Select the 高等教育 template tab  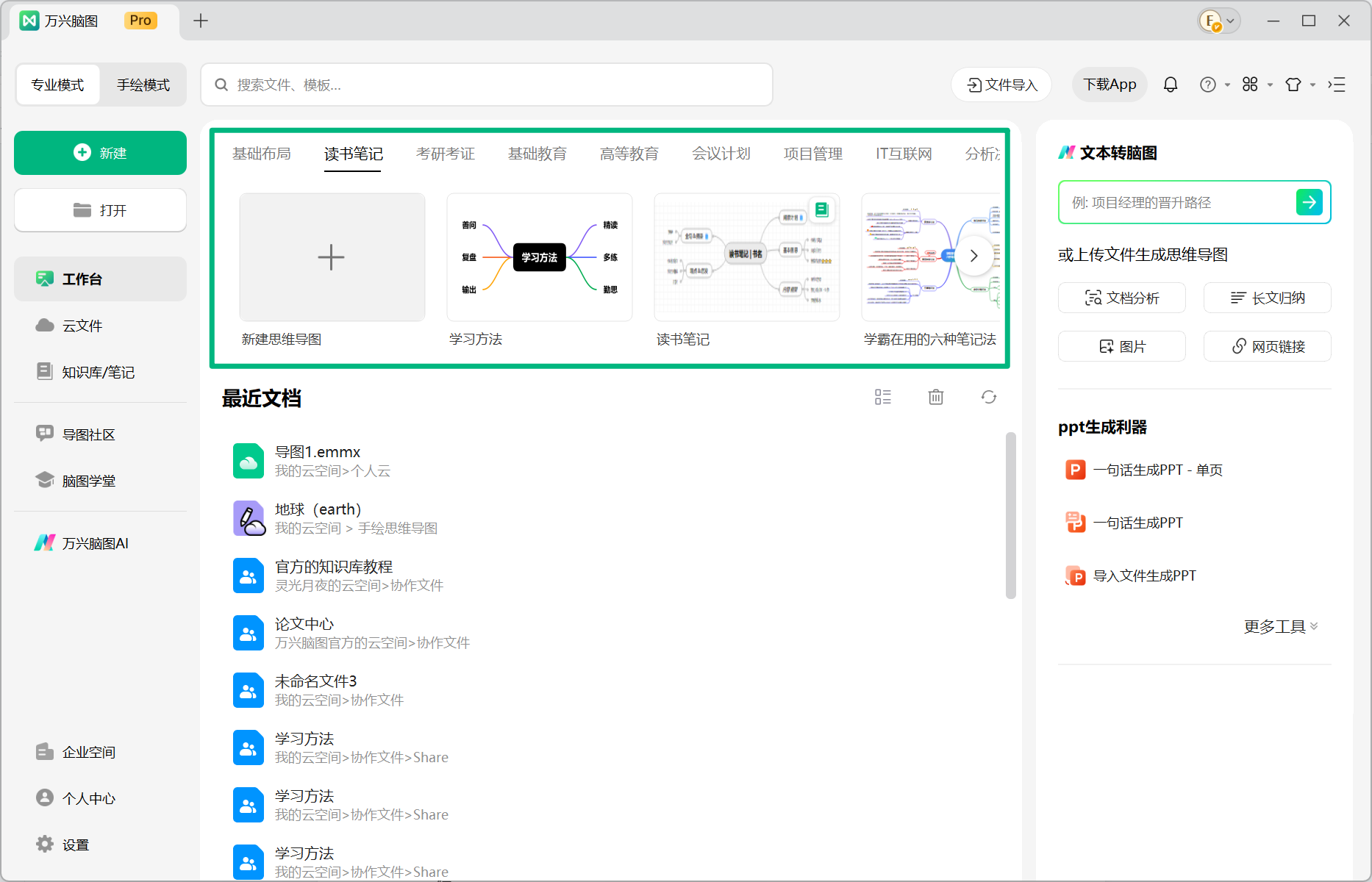click(x=629, y=154)
